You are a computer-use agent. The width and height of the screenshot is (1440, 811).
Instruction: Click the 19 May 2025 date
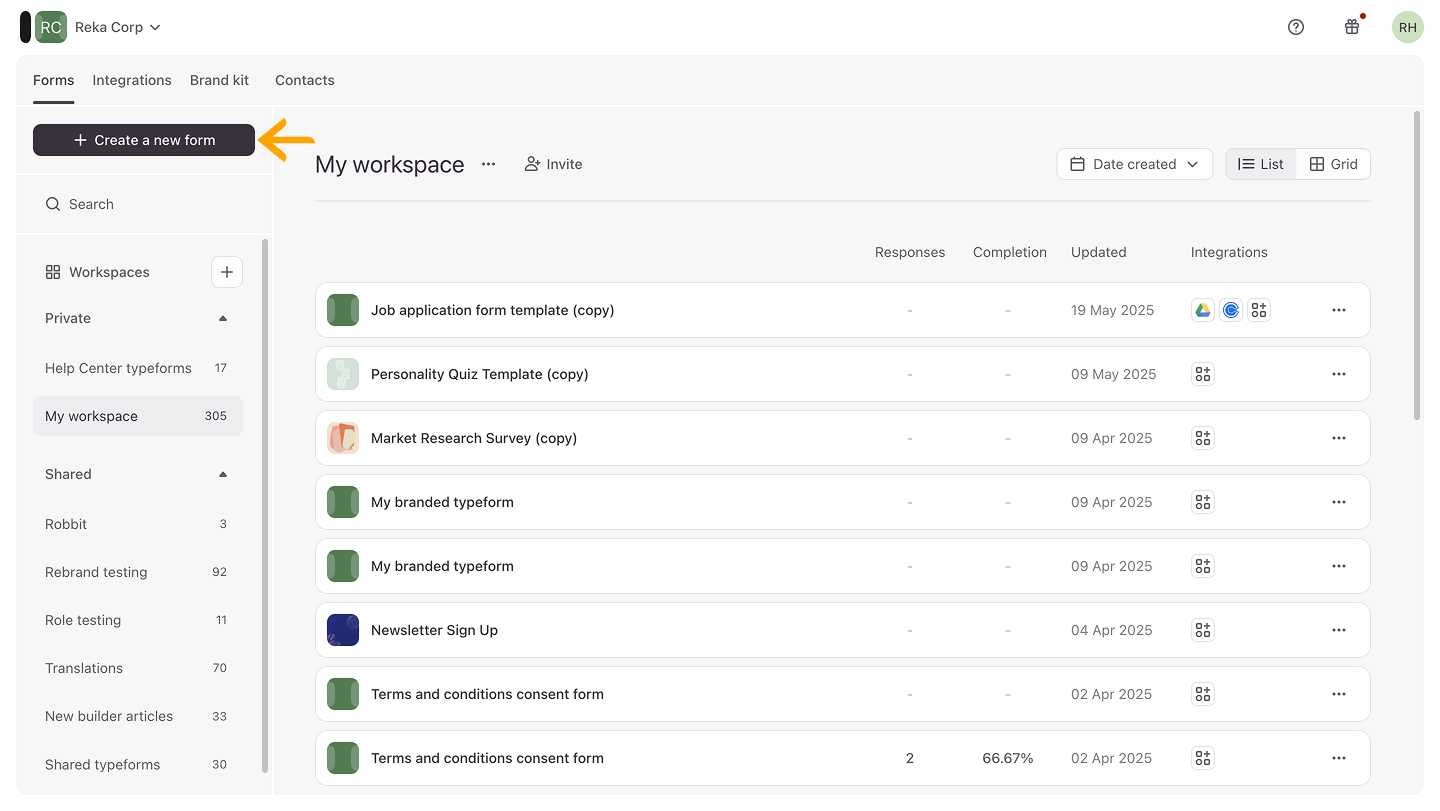(1112, 310)
